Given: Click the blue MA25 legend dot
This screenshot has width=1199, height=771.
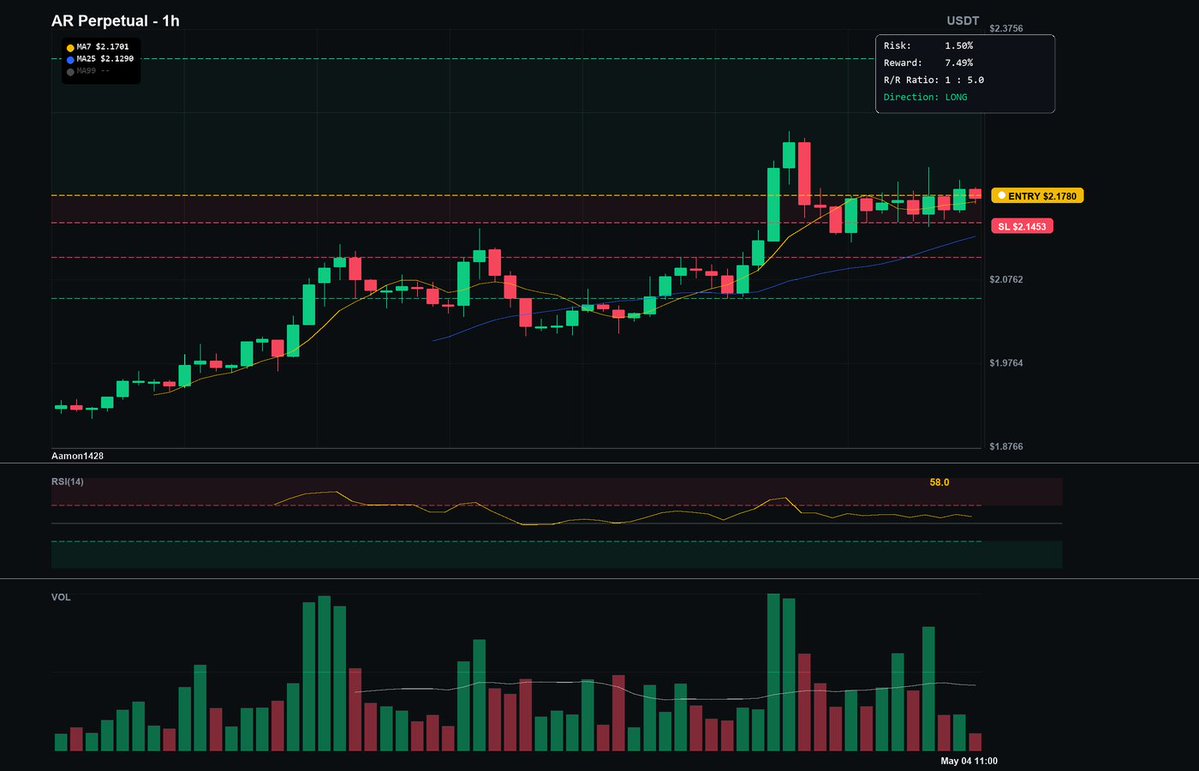Looking at the screenshot, I should tap(70, 60).
